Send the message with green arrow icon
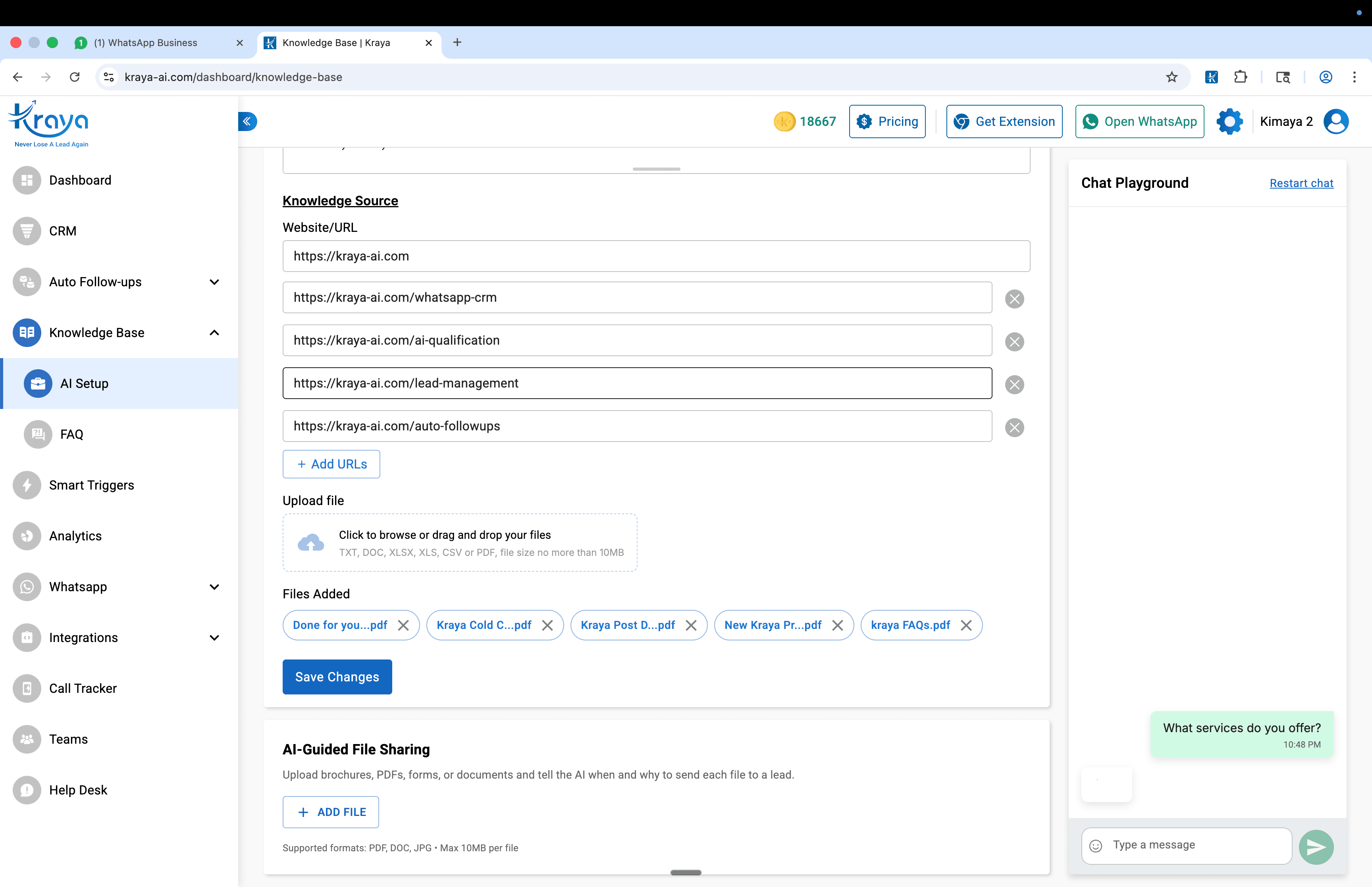 (x=1316, y=847)
